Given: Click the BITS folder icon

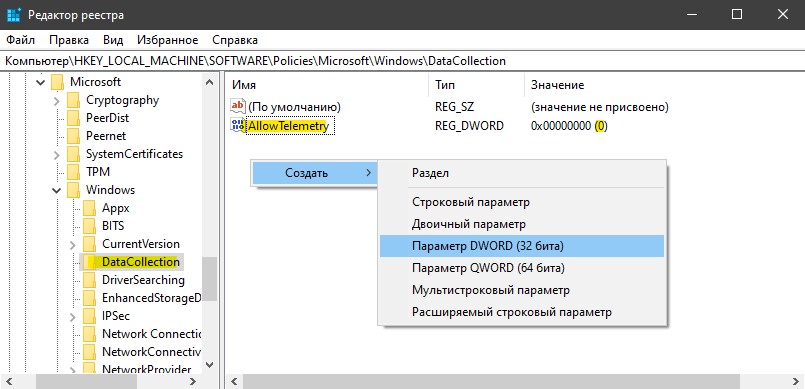Looking at the screenshot, I should pyautogui.click(x=89, y=226).
